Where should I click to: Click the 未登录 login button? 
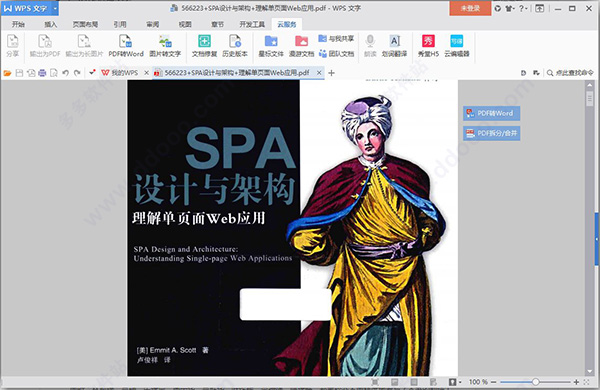tap(470, 8)
